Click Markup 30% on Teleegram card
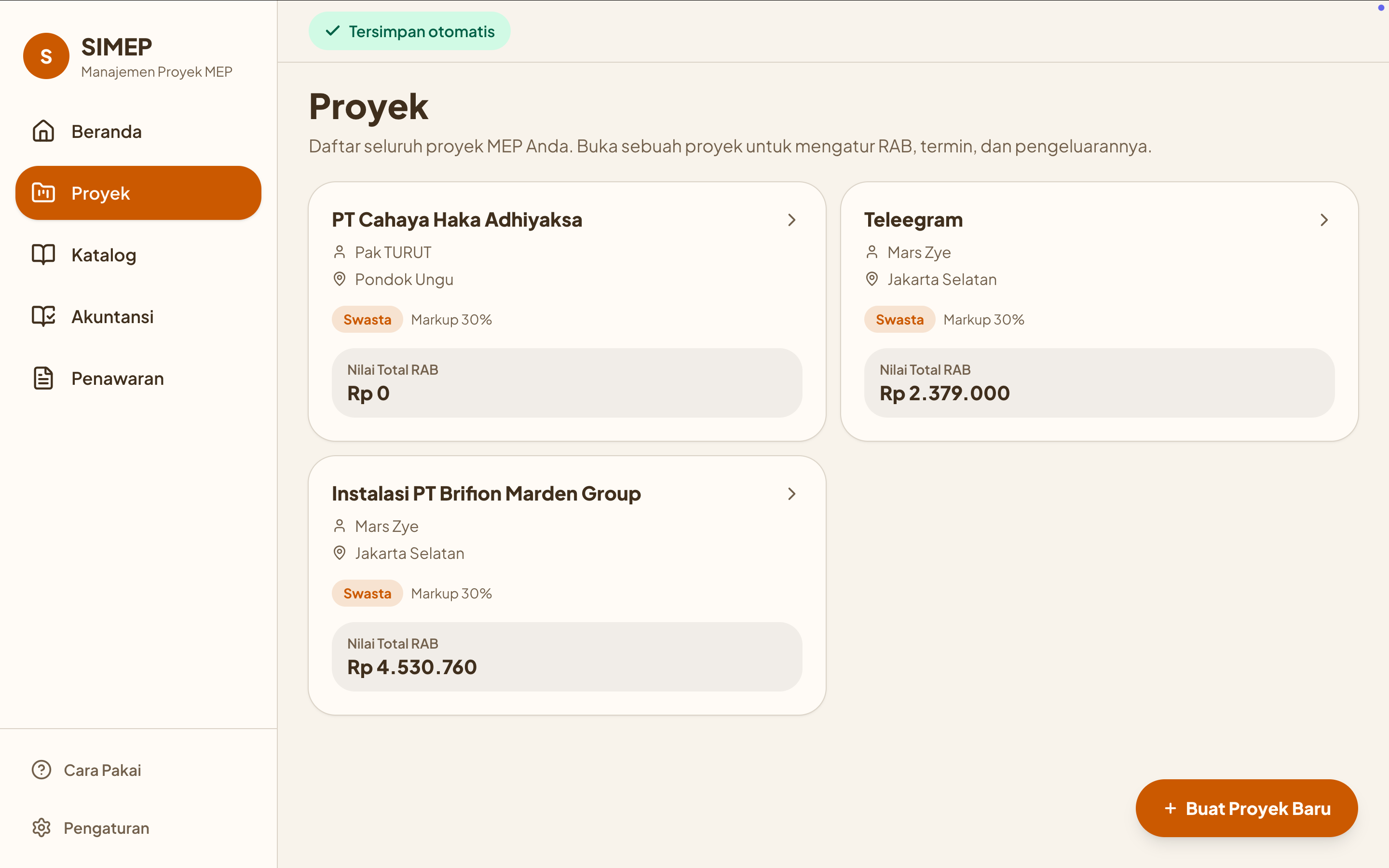Screen dimensions: 1389x868 [984, 319]
